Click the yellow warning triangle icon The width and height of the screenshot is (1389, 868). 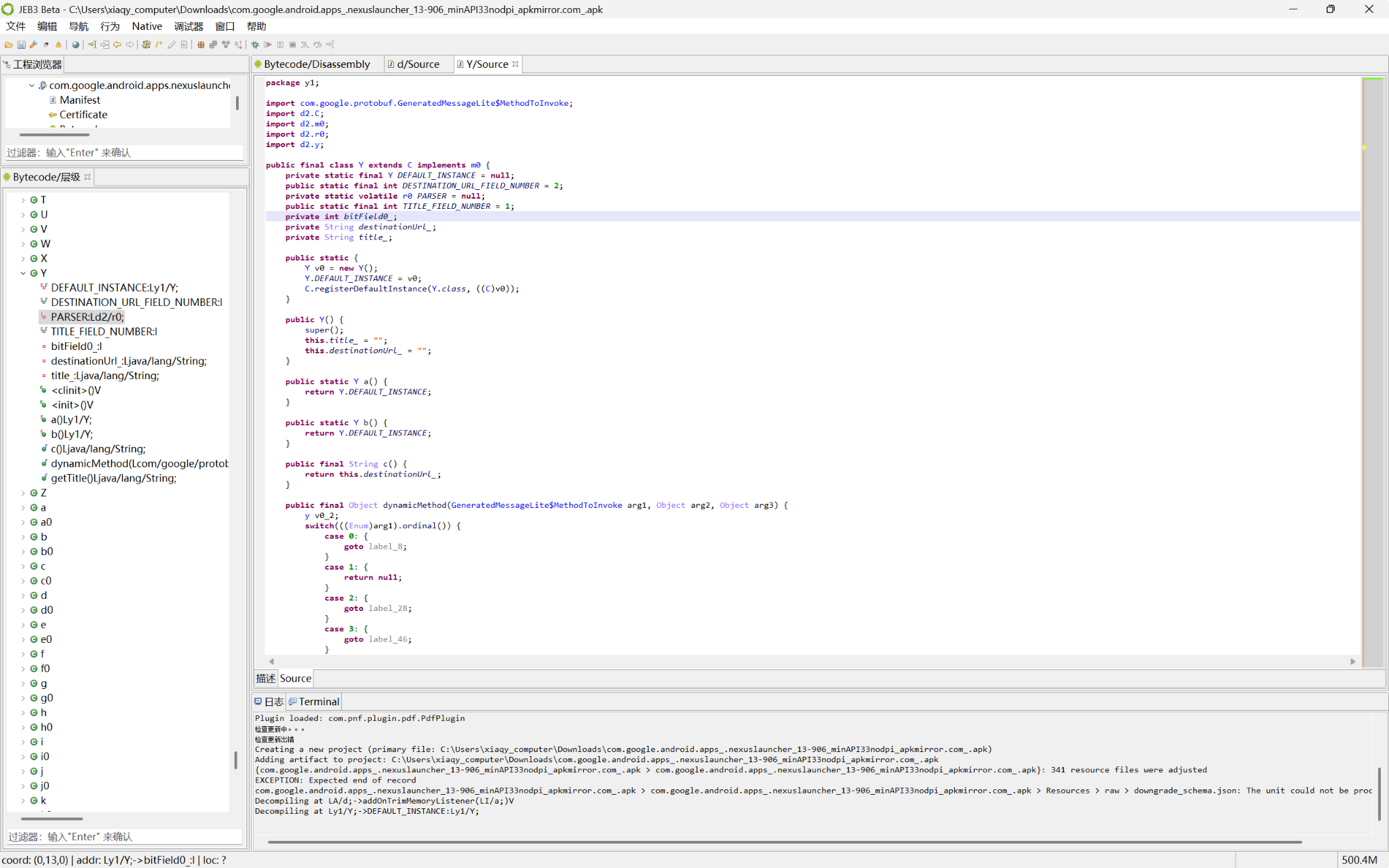[58, 45]
